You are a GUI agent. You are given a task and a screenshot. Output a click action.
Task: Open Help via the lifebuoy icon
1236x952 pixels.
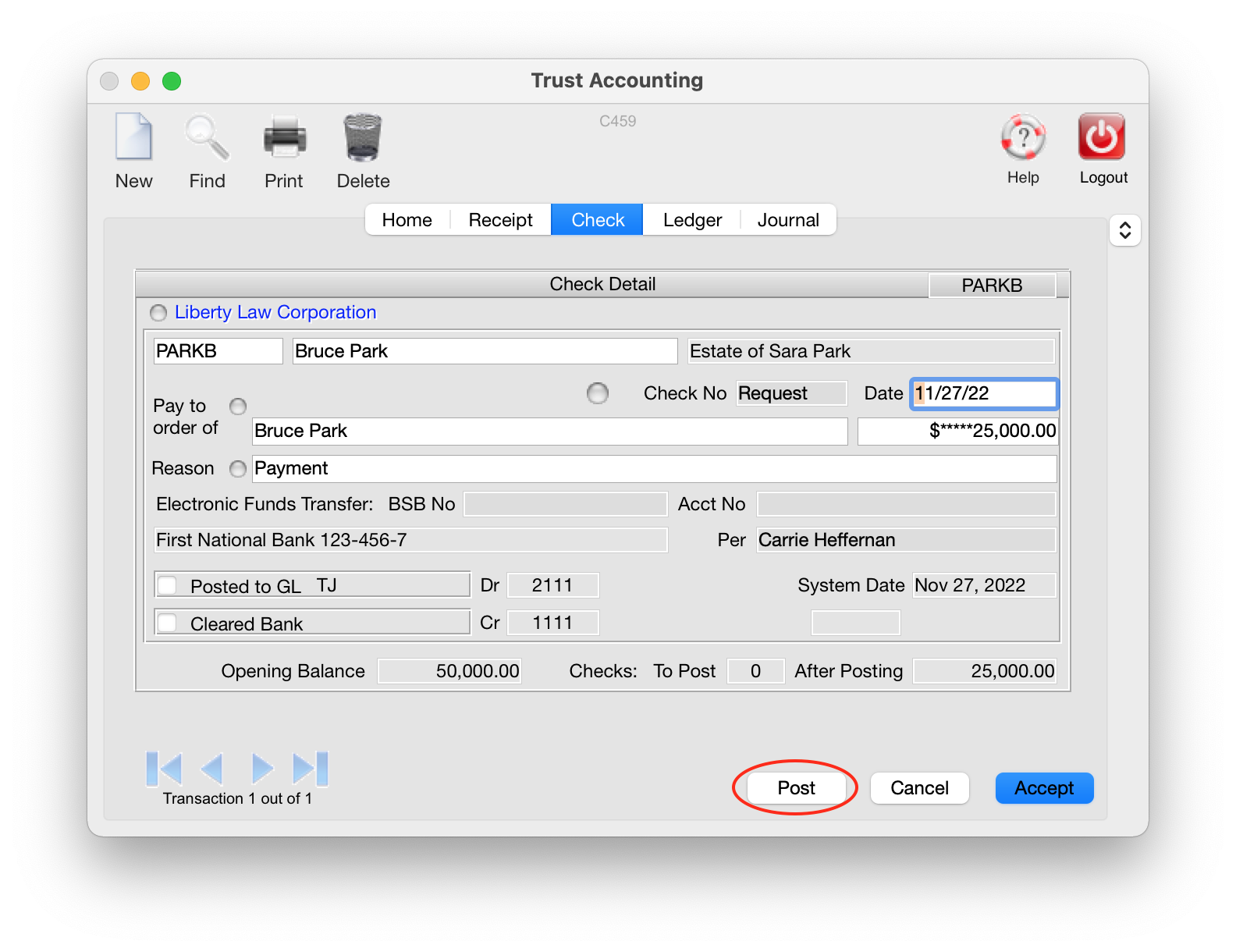pyautogui.click(x=1023, y=137)
